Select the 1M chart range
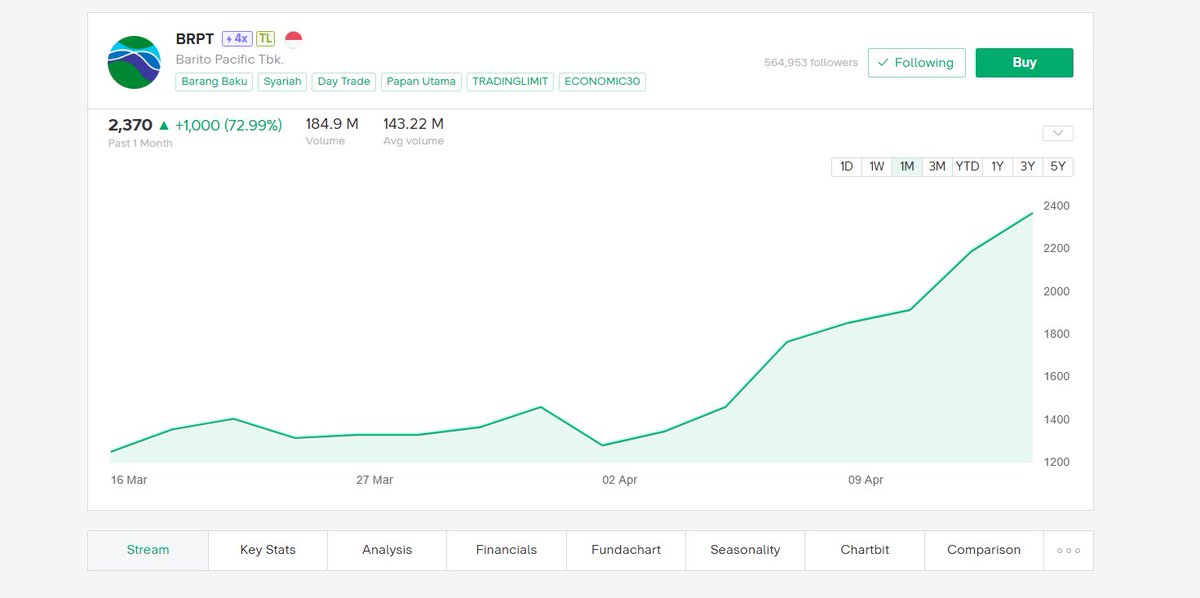This screenshot has width=1200, height=598. coord(907,167)
